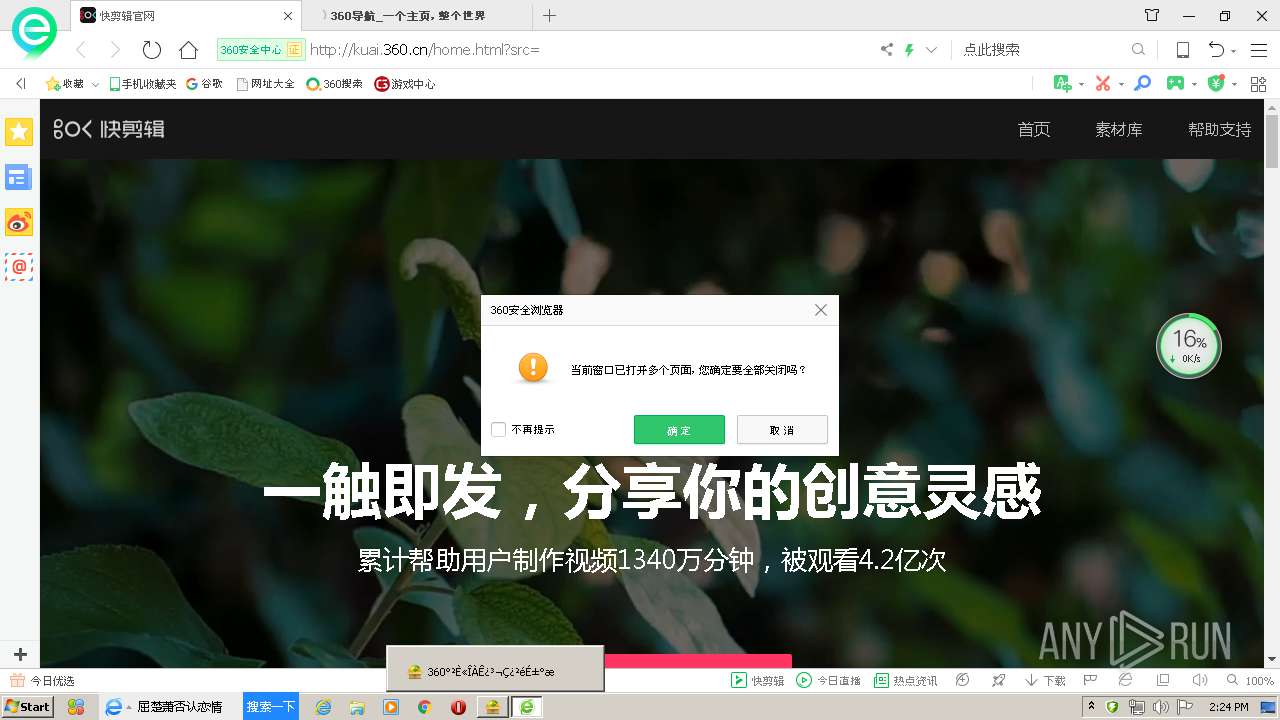
Task: Collapse the bookmarks bar arrow
Action: [x=21, y=84]
